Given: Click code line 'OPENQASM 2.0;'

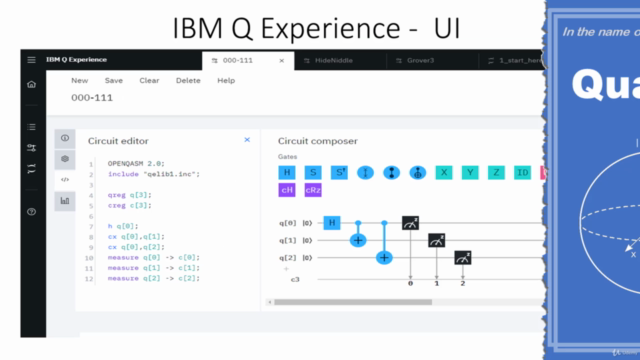Looking at the screenshot, I should [136, 163].
